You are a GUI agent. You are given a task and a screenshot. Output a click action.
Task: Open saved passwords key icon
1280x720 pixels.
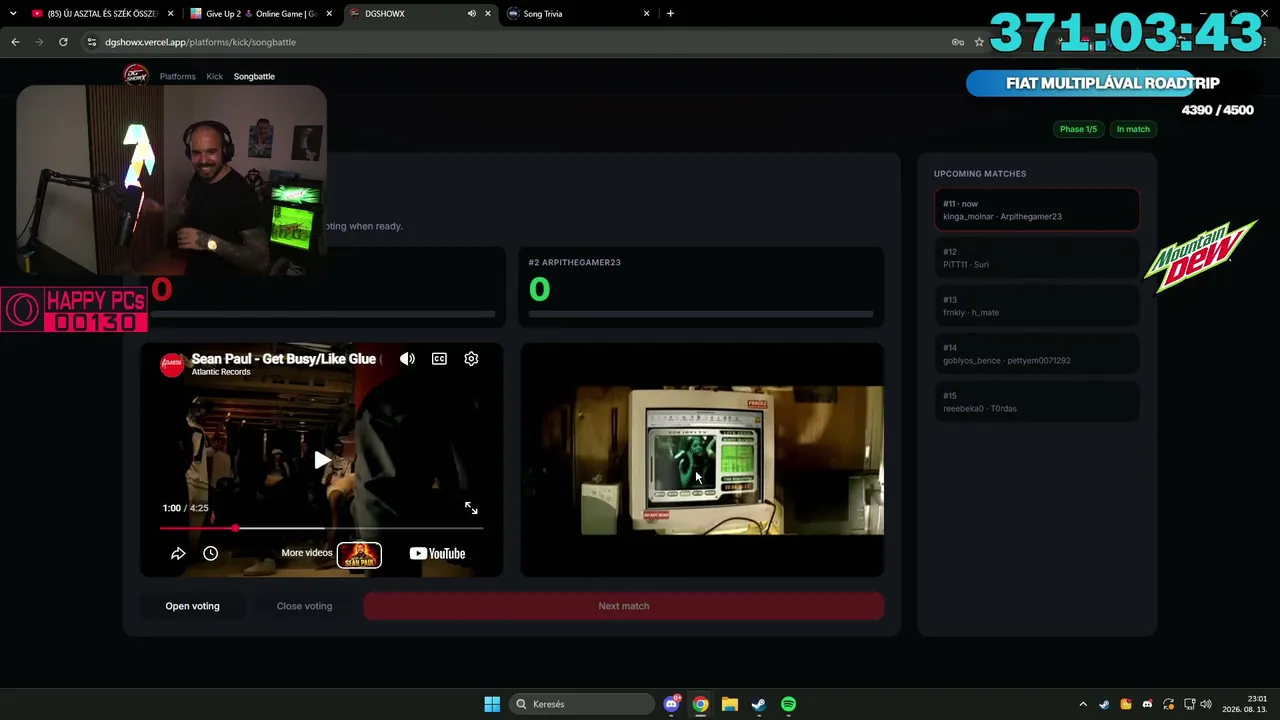957,42
